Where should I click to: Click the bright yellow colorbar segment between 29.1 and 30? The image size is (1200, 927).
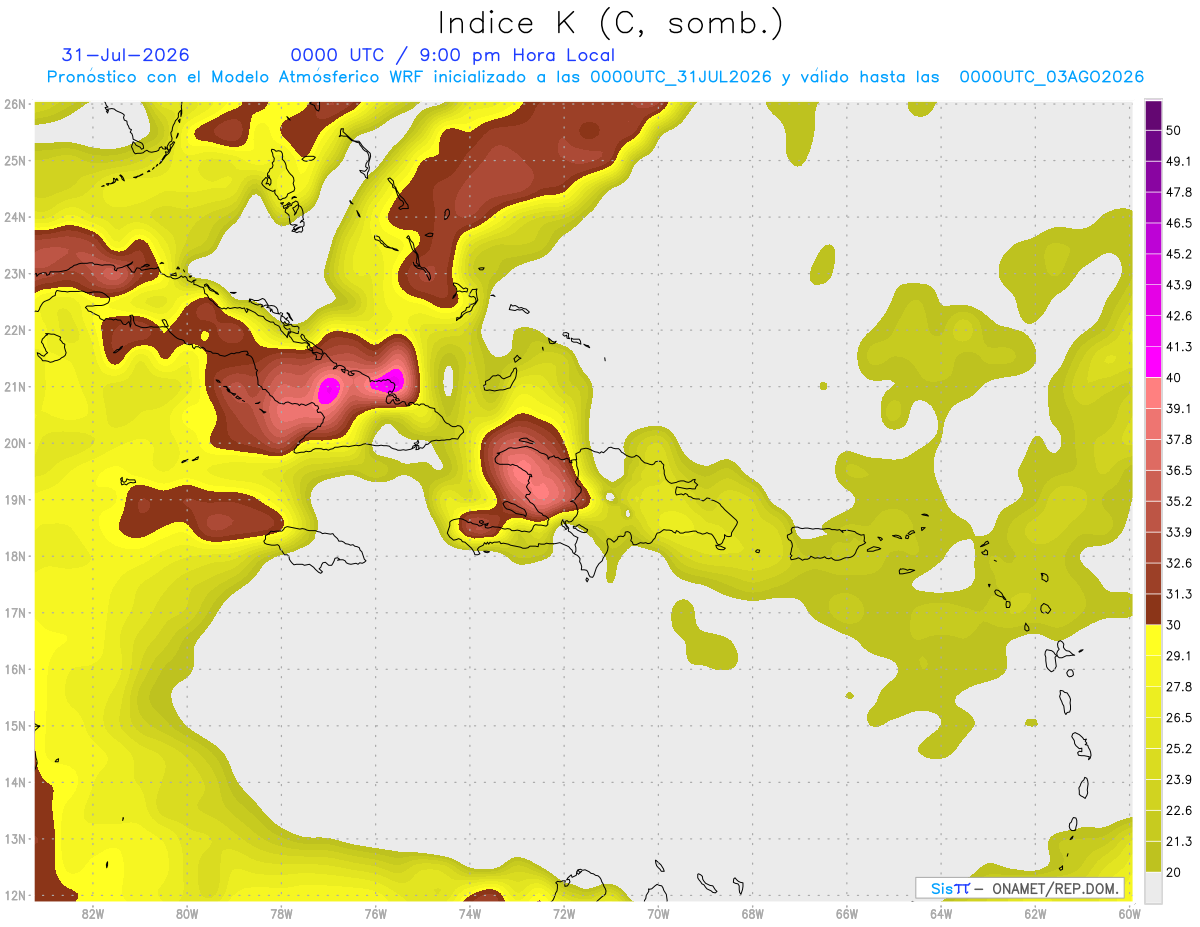(1153, 640)
